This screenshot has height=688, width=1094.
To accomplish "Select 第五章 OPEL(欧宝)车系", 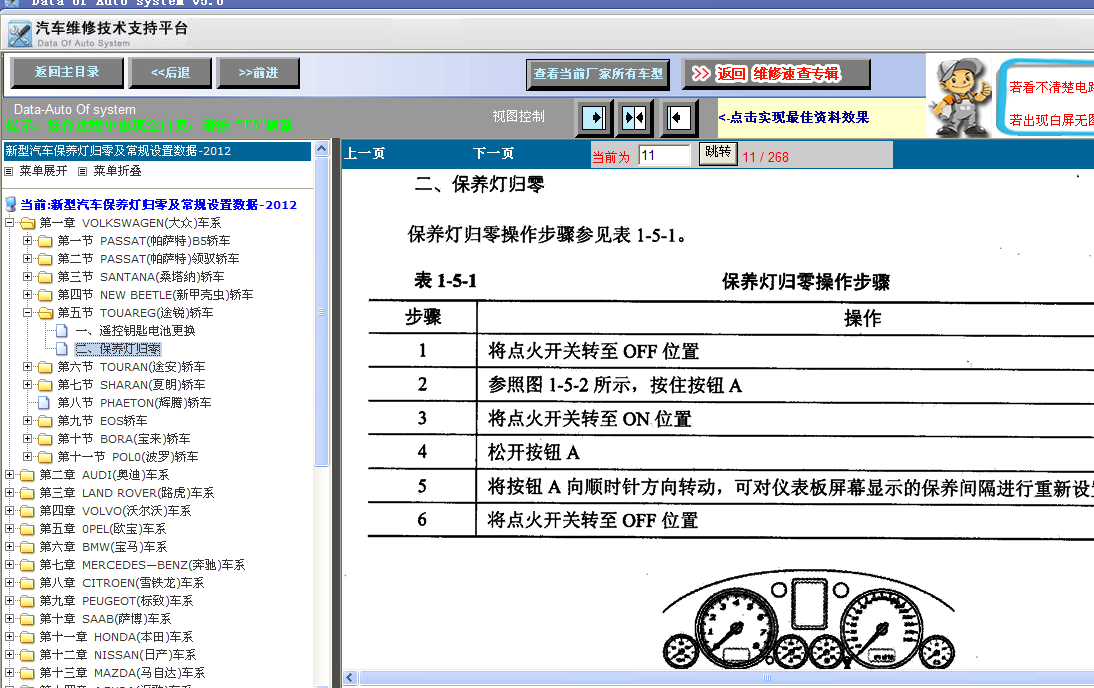I will point(103,529).
